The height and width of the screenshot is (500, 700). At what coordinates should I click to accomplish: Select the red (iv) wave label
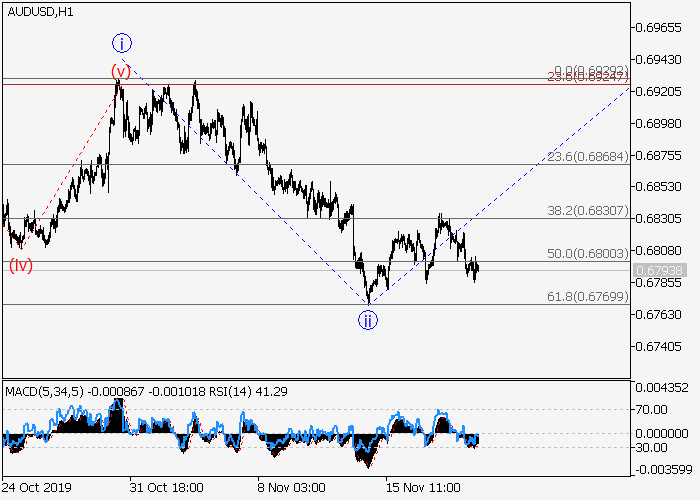21,265
